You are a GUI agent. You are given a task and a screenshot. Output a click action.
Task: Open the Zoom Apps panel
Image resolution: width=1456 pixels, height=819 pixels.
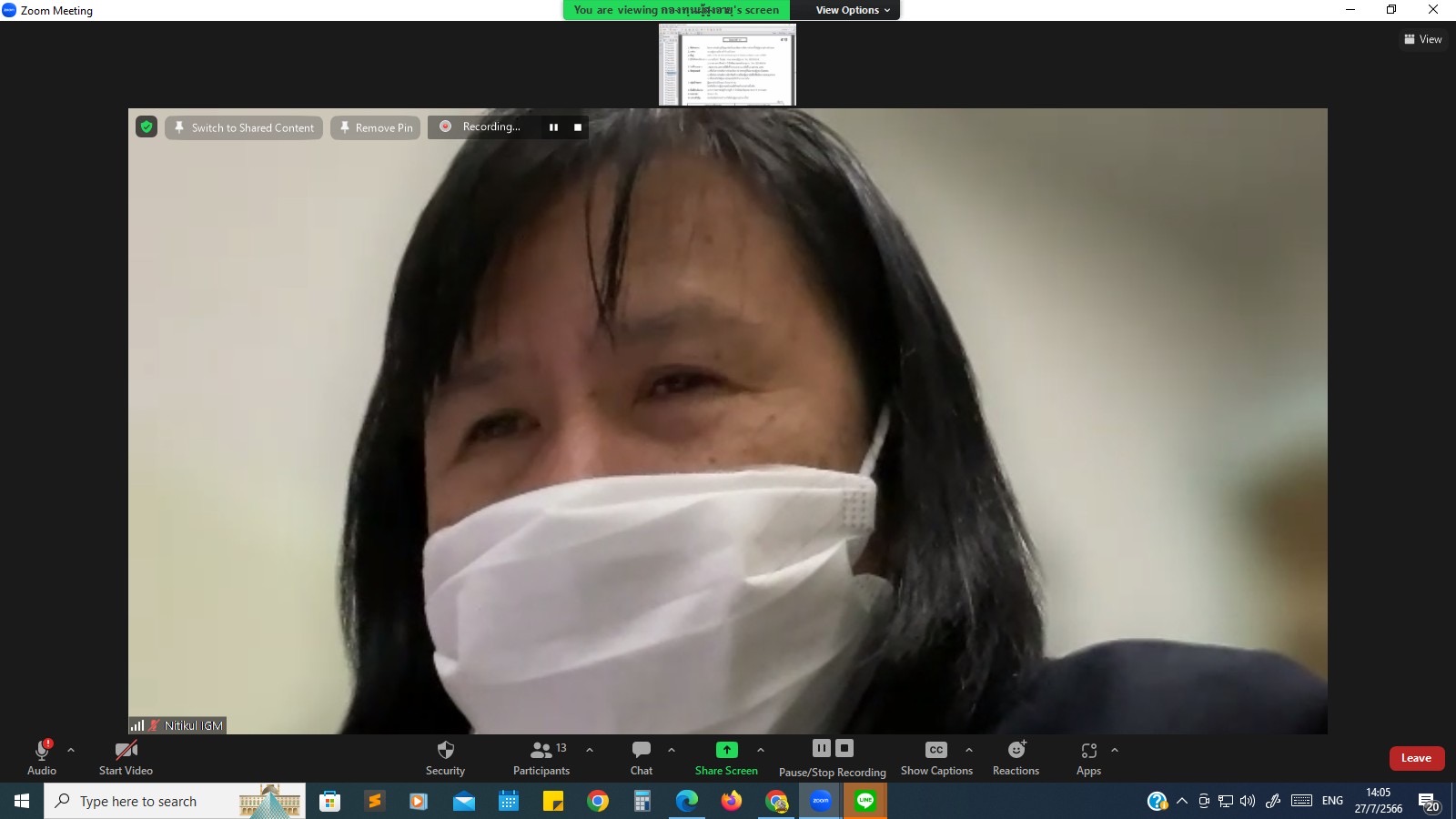(1088, 757)
